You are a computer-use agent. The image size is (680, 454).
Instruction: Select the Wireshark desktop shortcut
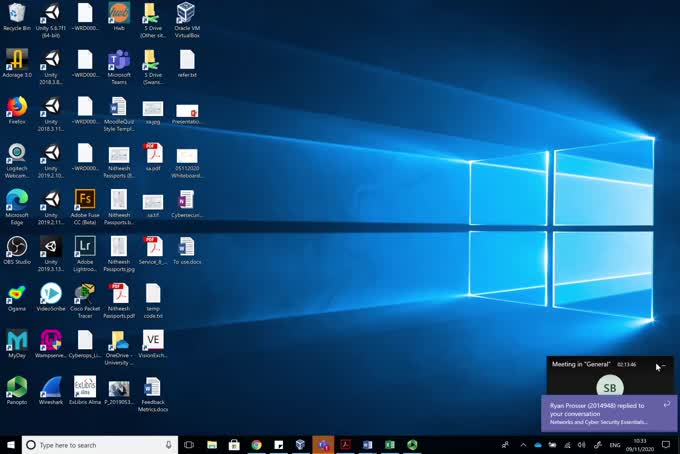pyautogui.click(x=51, y=387)
